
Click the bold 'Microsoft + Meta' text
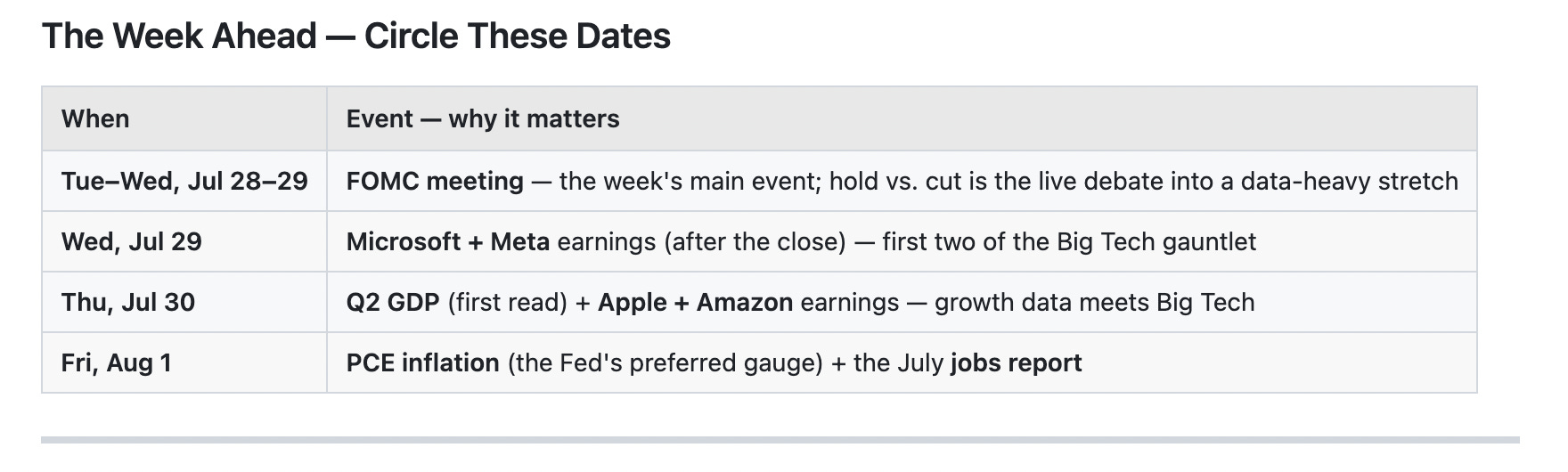click(x=448, y=241)
